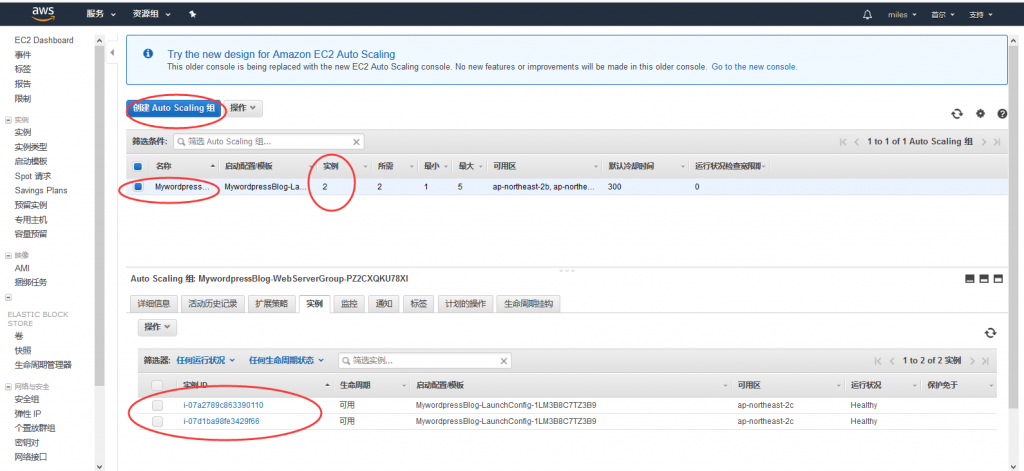Open the 支持 support dropdown
This screenshot has width=1024, height=471.
(980, 14)
